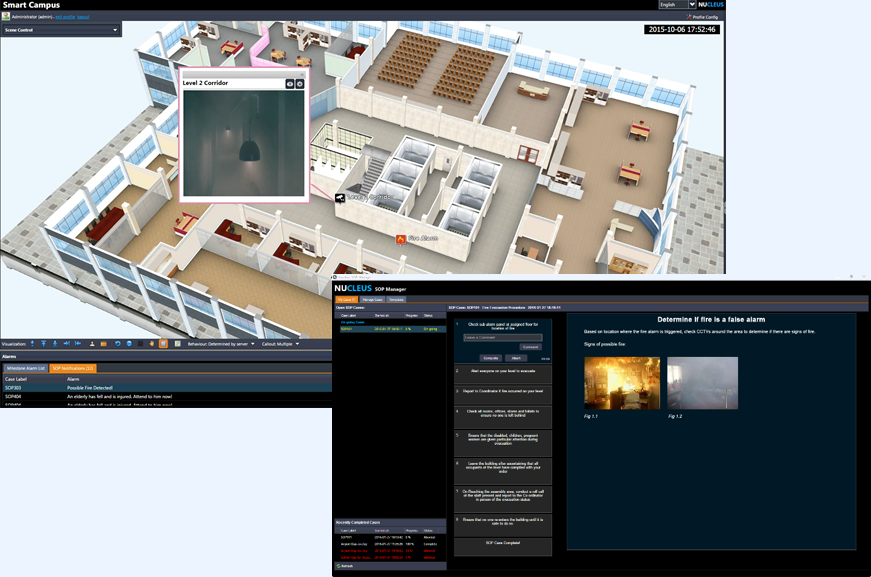The width and height of the screenshot is (871, 577).
Task: Click the edit profile link
Action: point(65,17)
